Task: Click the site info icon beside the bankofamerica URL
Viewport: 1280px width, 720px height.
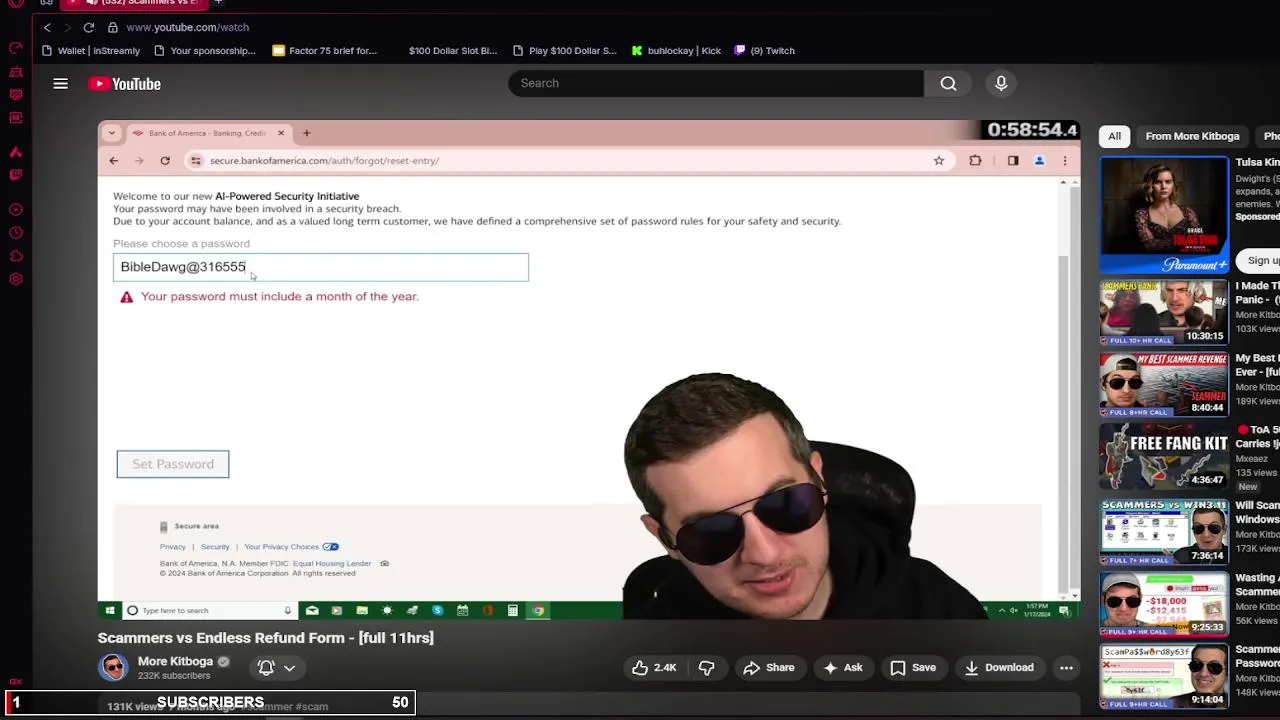Action: (x=197, y=160)
